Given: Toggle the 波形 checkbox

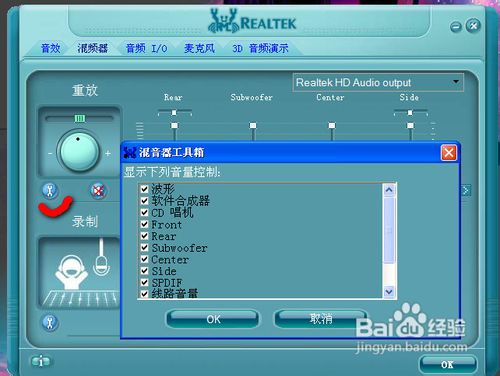Looking at the screenshot, I should 144,189.
